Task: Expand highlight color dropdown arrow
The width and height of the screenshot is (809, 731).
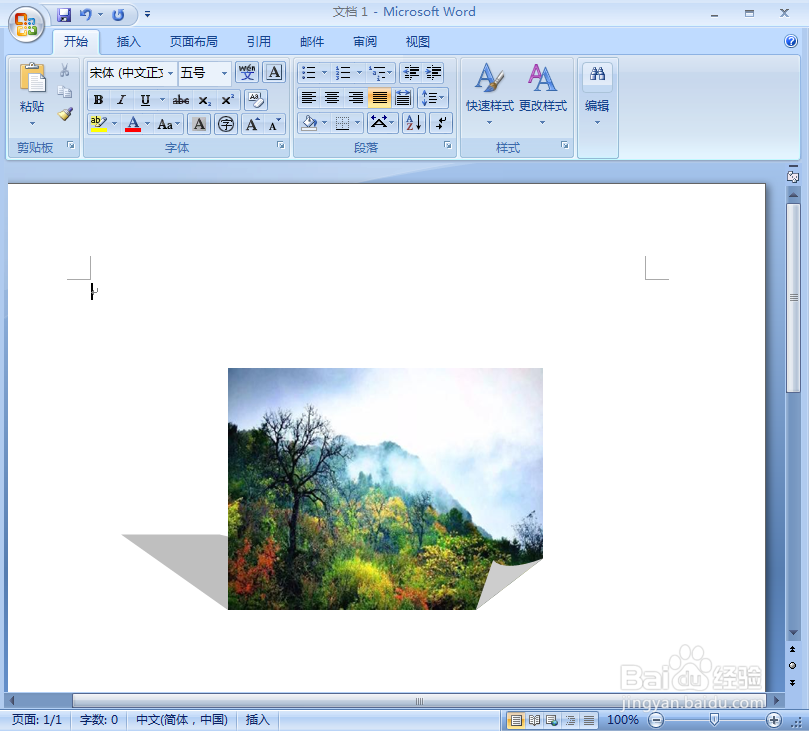Action: click(115, 124)
